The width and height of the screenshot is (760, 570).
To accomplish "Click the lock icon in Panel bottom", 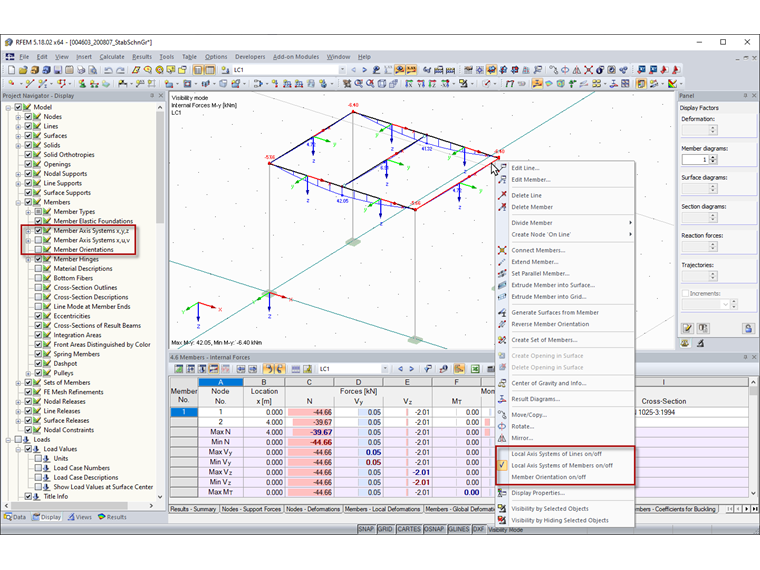I will (x=748, y=328).
